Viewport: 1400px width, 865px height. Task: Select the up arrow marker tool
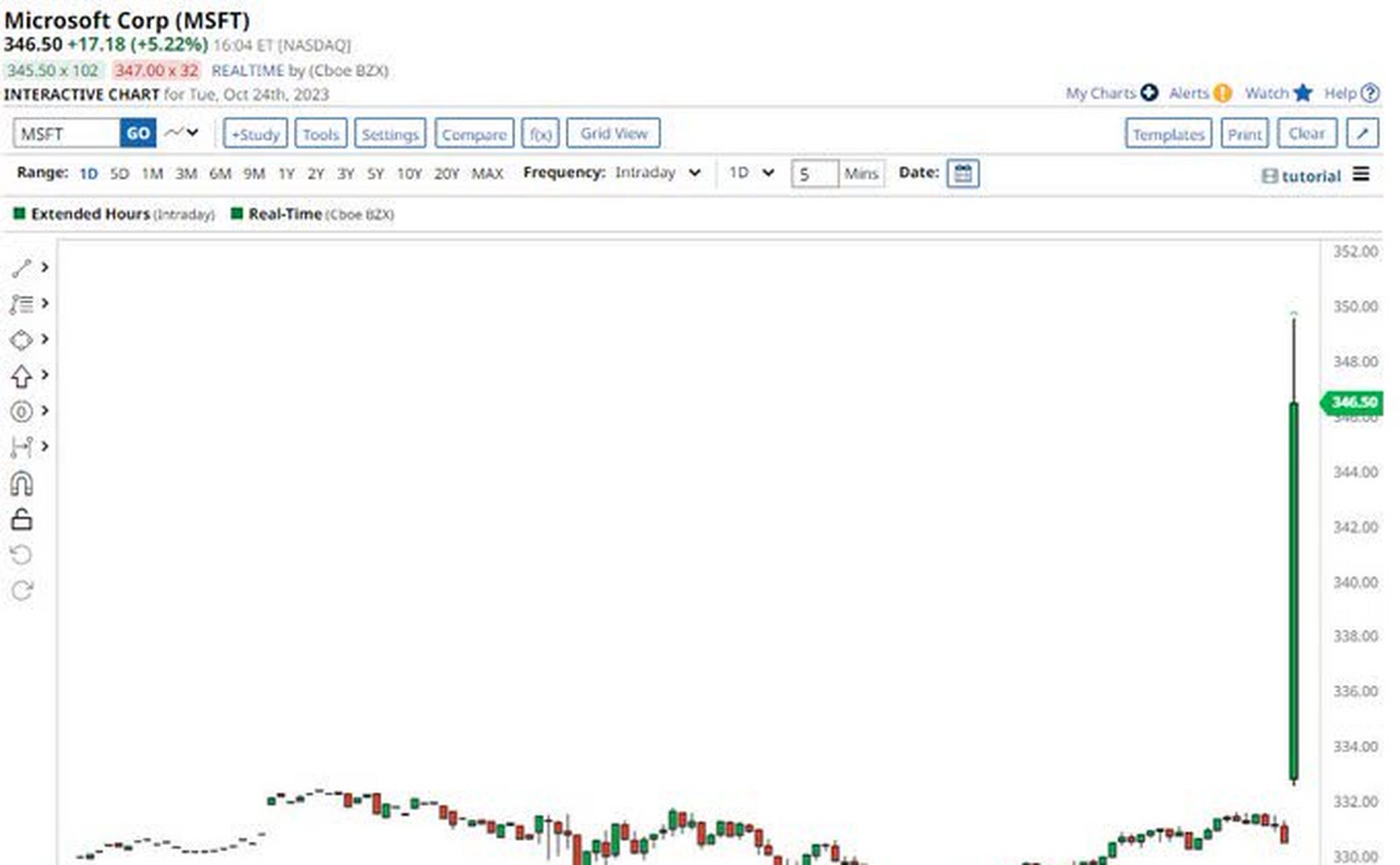coord(21,376)
